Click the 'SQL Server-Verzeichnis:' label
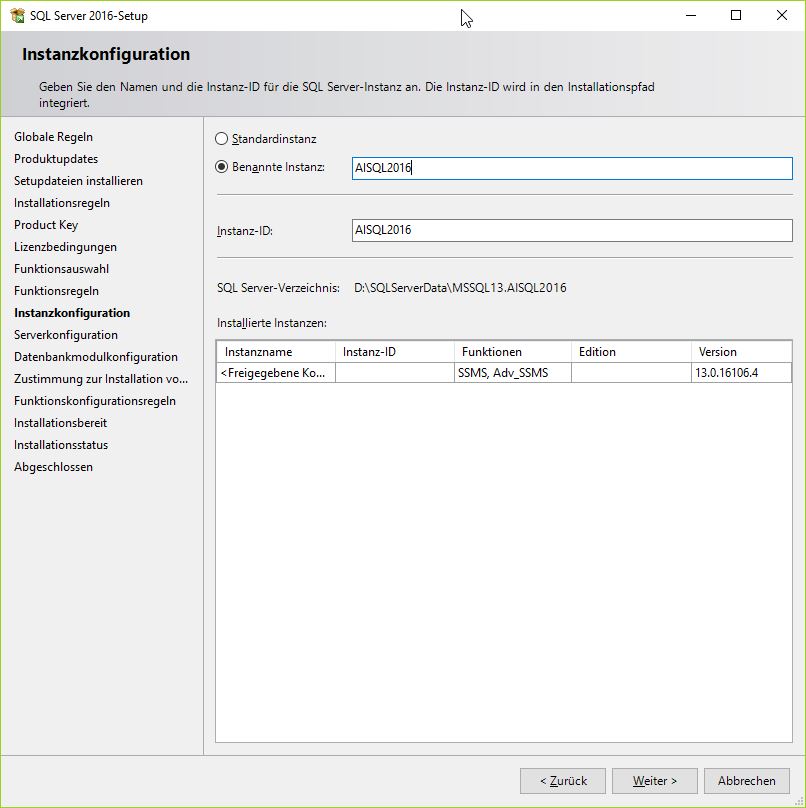The image size is (806, 808). 278,288
